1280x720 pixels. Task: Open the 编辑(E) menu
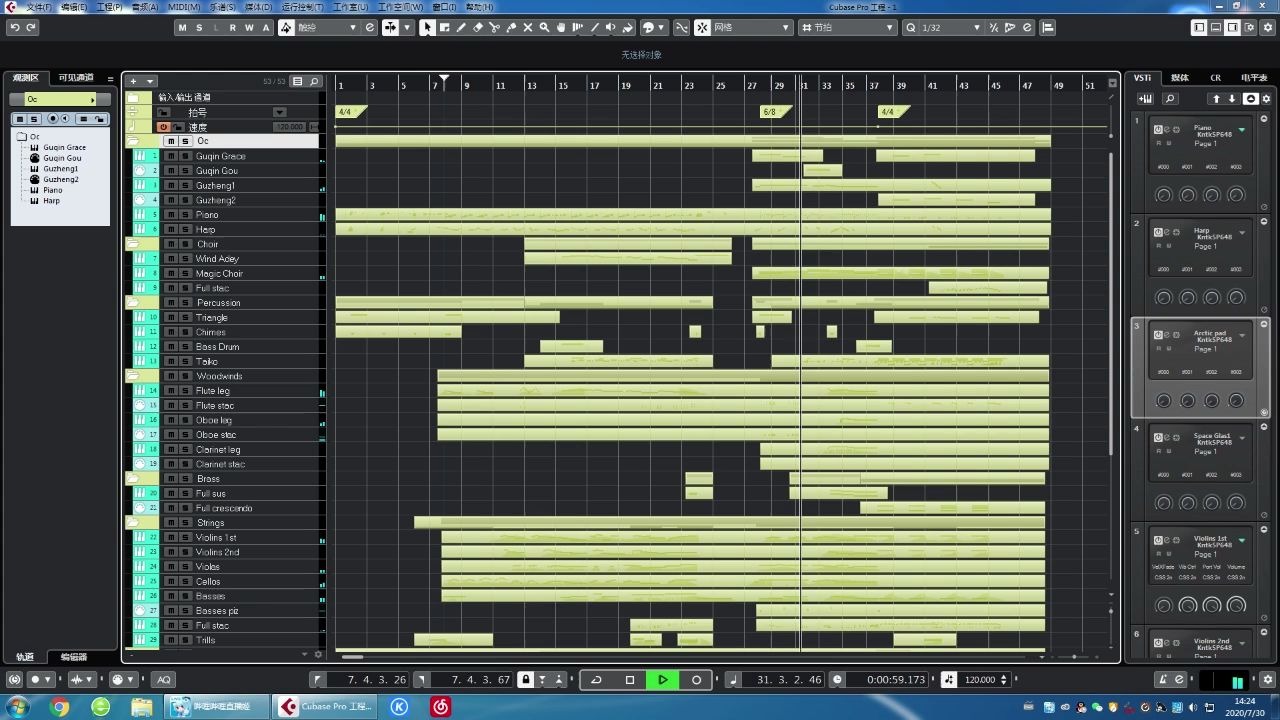pyautogui.click(x=73, y=7)
